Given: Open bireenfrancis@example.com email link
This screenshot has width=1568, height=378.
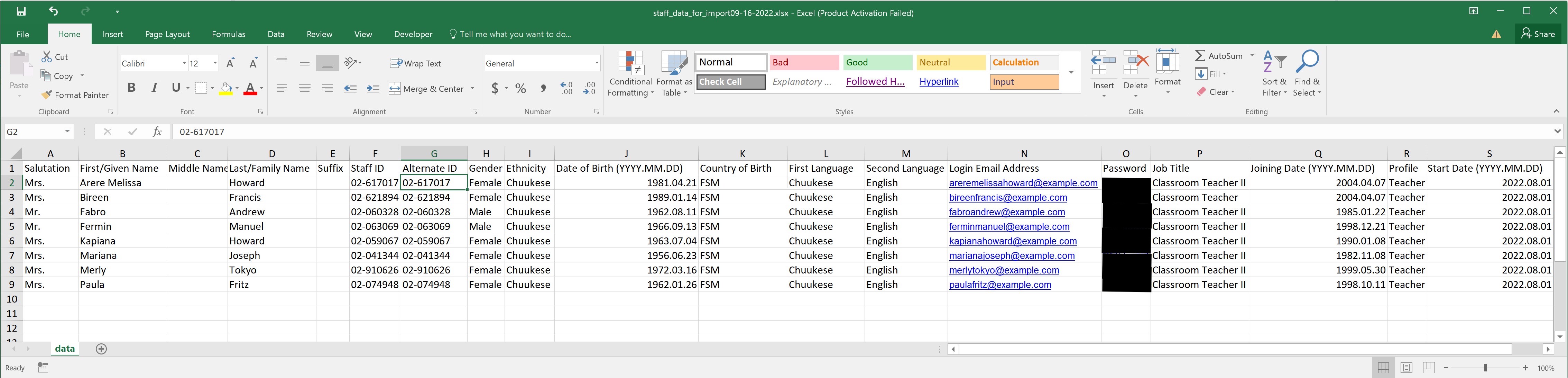Looking at the screenshot, I should click(1007, 198).
